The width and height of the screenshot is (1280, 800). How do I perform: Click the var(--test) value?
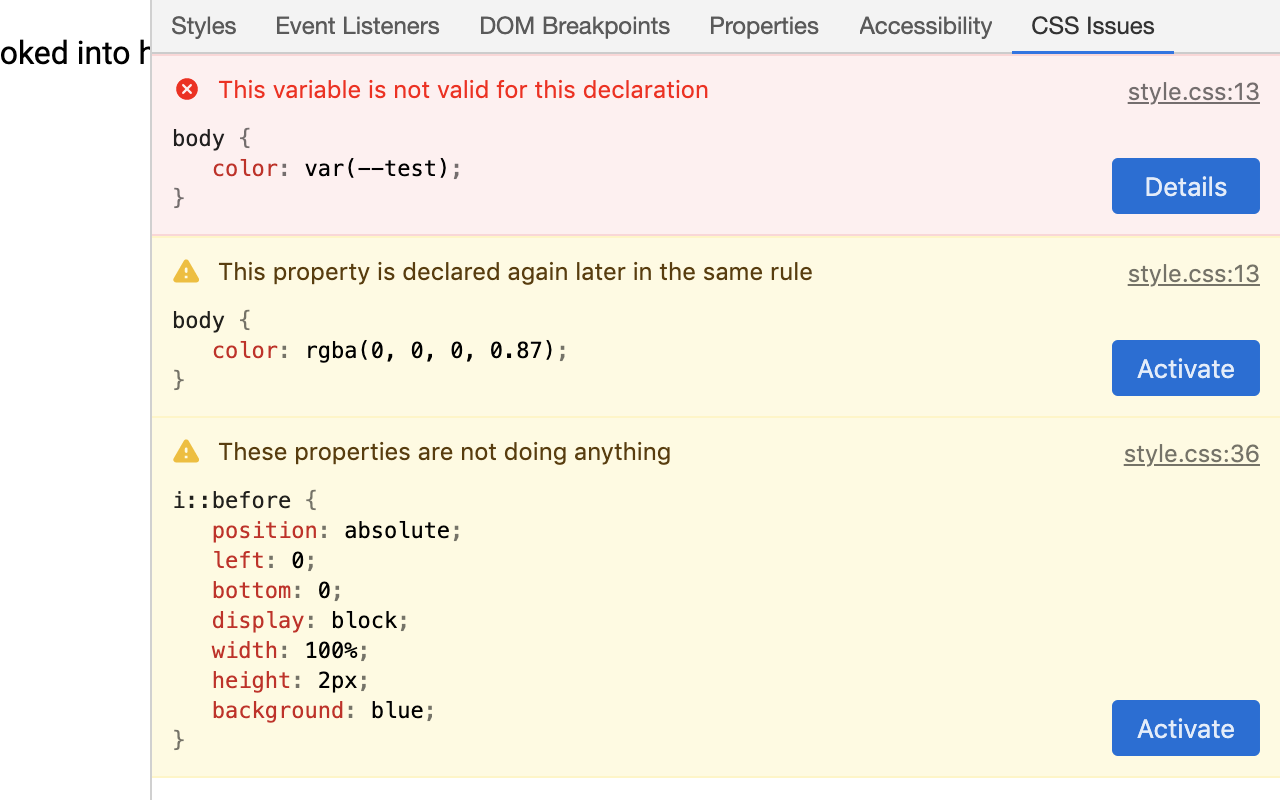pyautogui.click(x=377, y=168)
